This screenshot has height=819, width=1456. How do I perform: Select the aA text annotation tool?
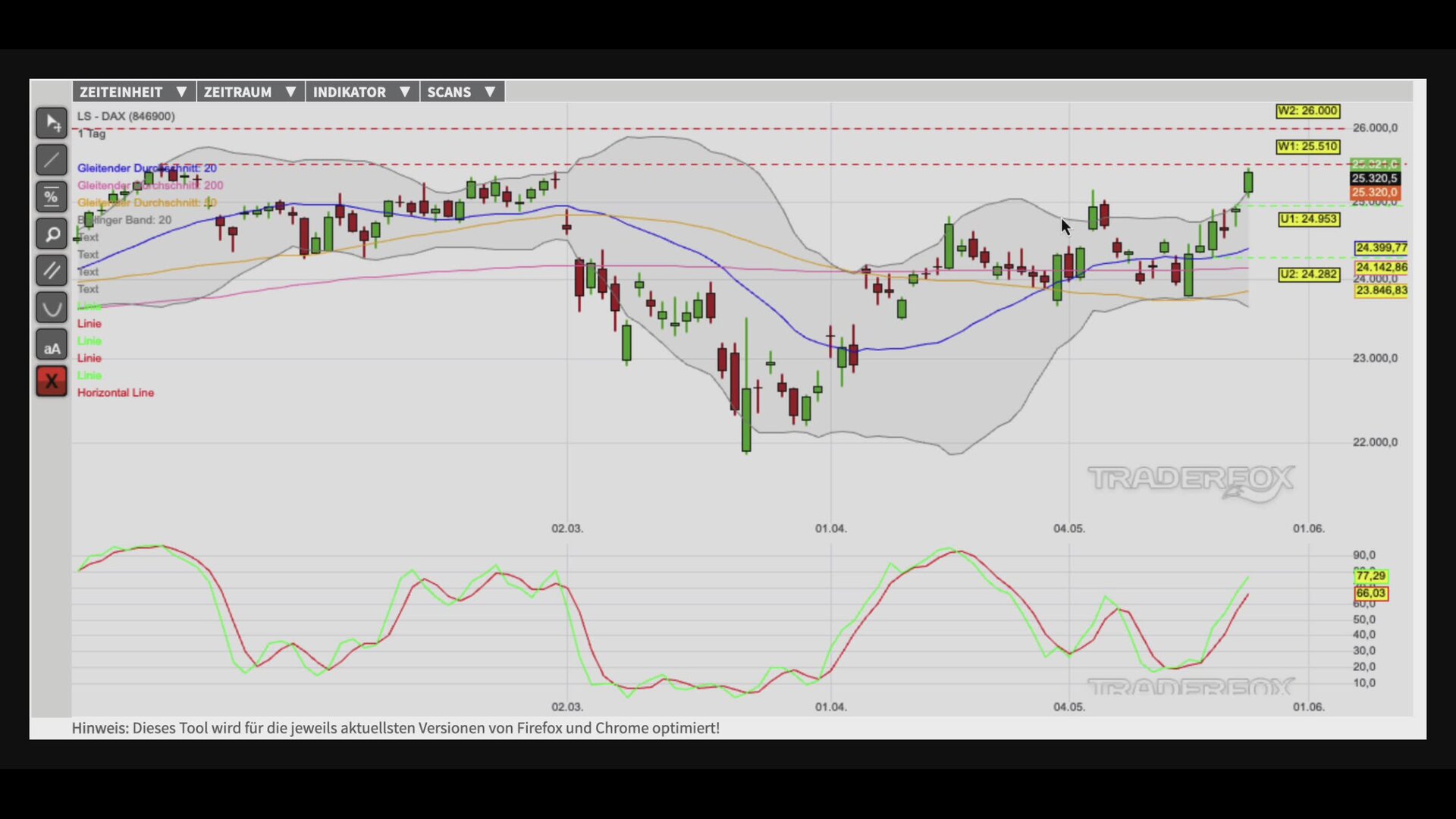[x=52, y=345]
